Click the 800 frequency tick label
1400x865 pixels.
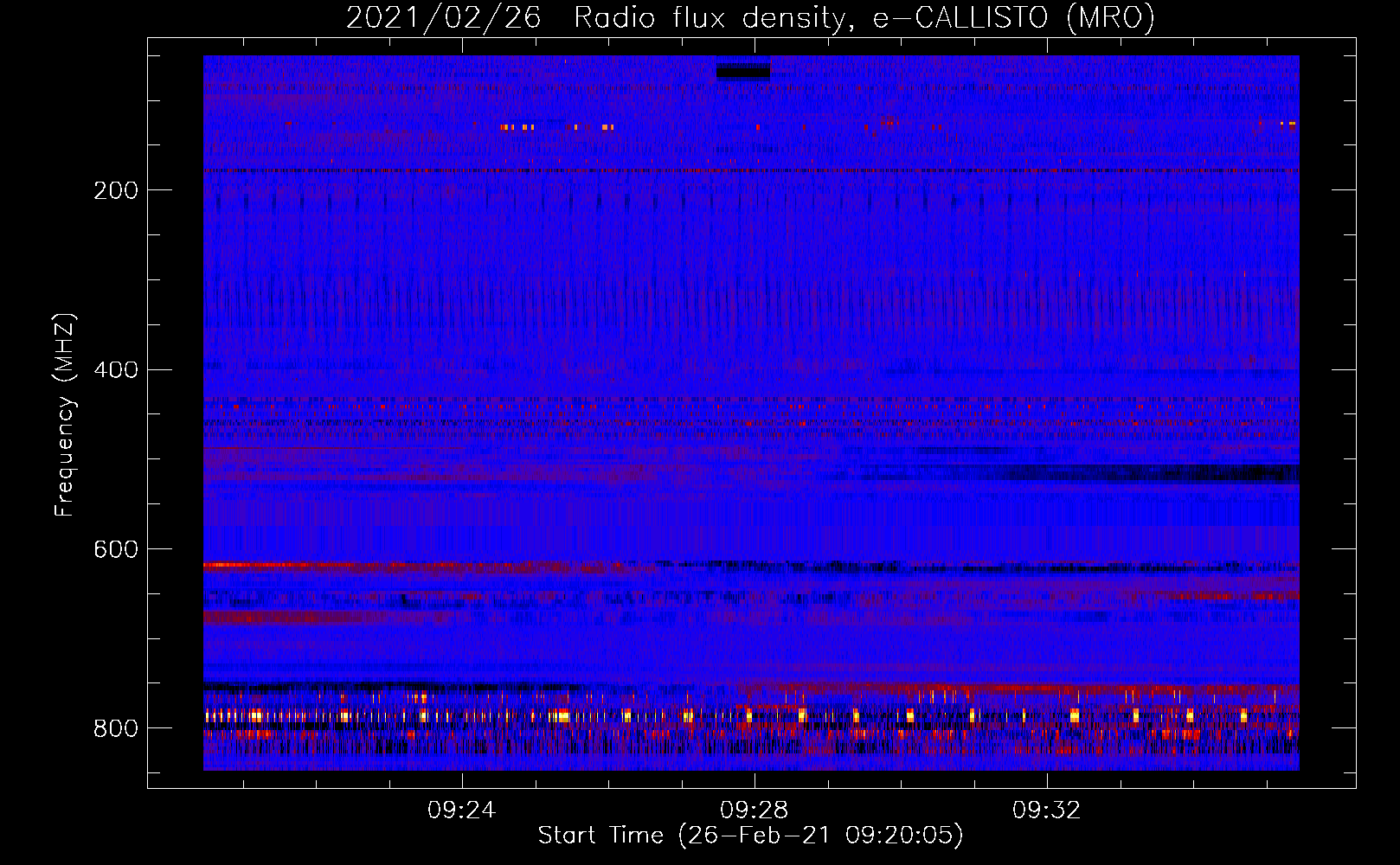pos(116,729)
